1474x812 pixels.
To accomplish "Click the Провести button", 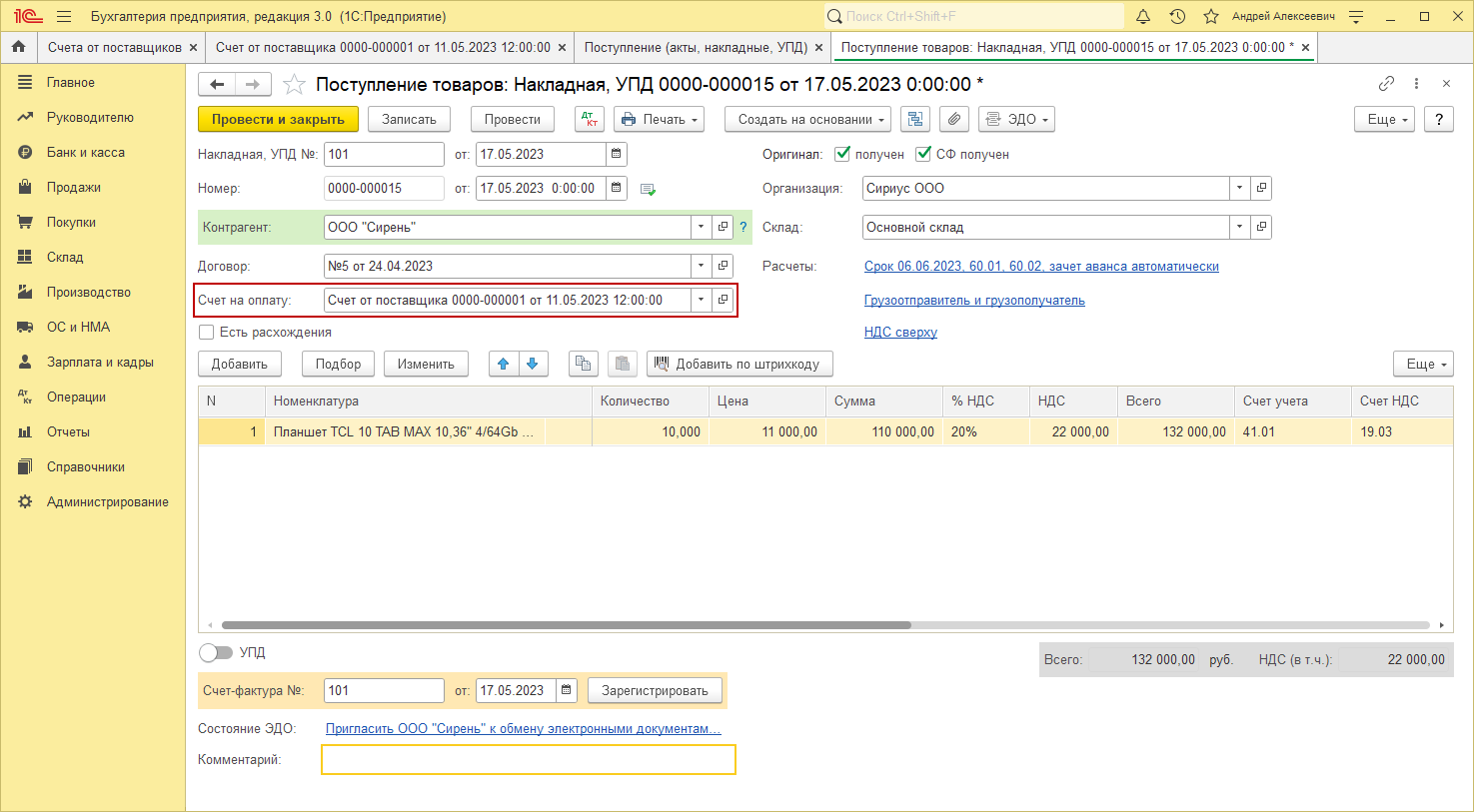I will point(512,119).
